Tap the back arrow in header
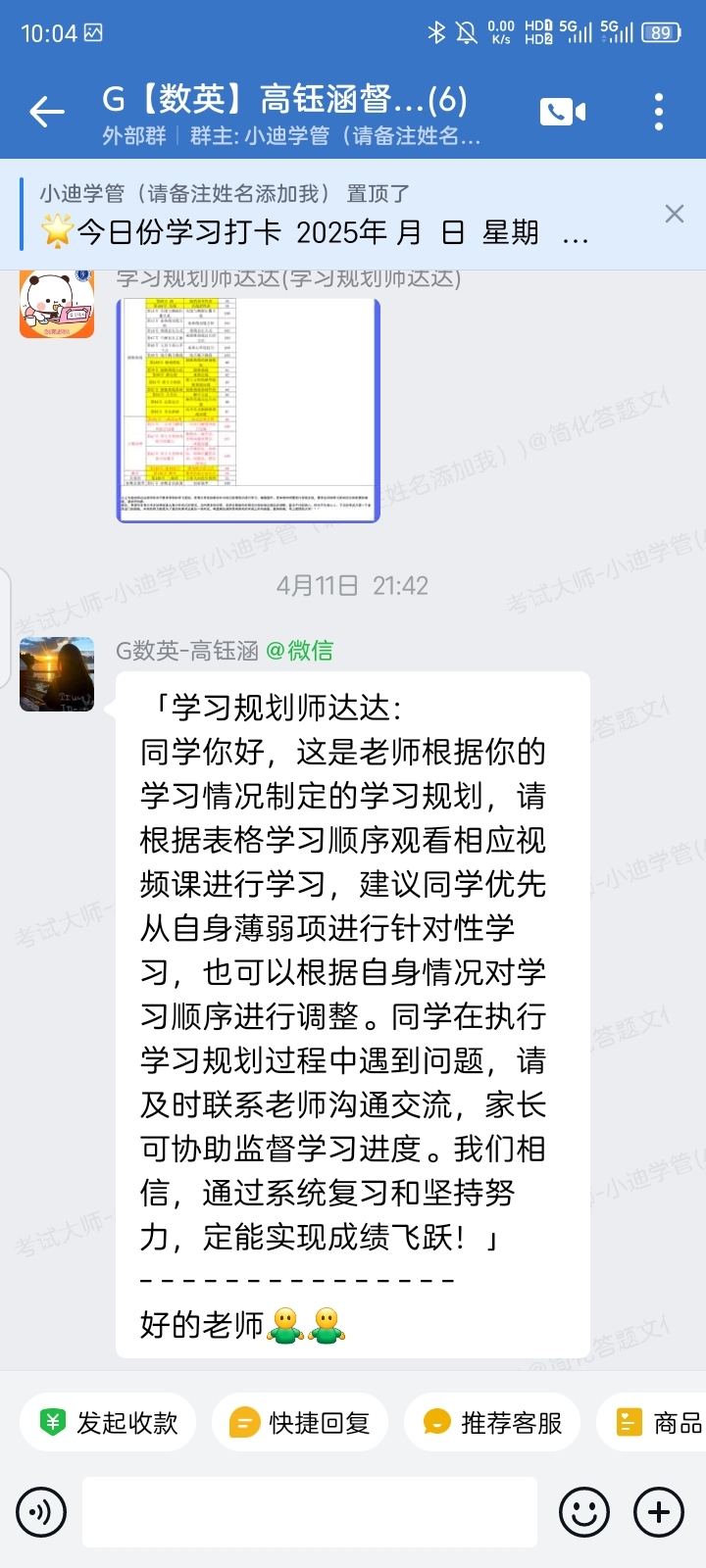Image resolution: width=706 pixels, height=1568 pixels. coord(47,112)
